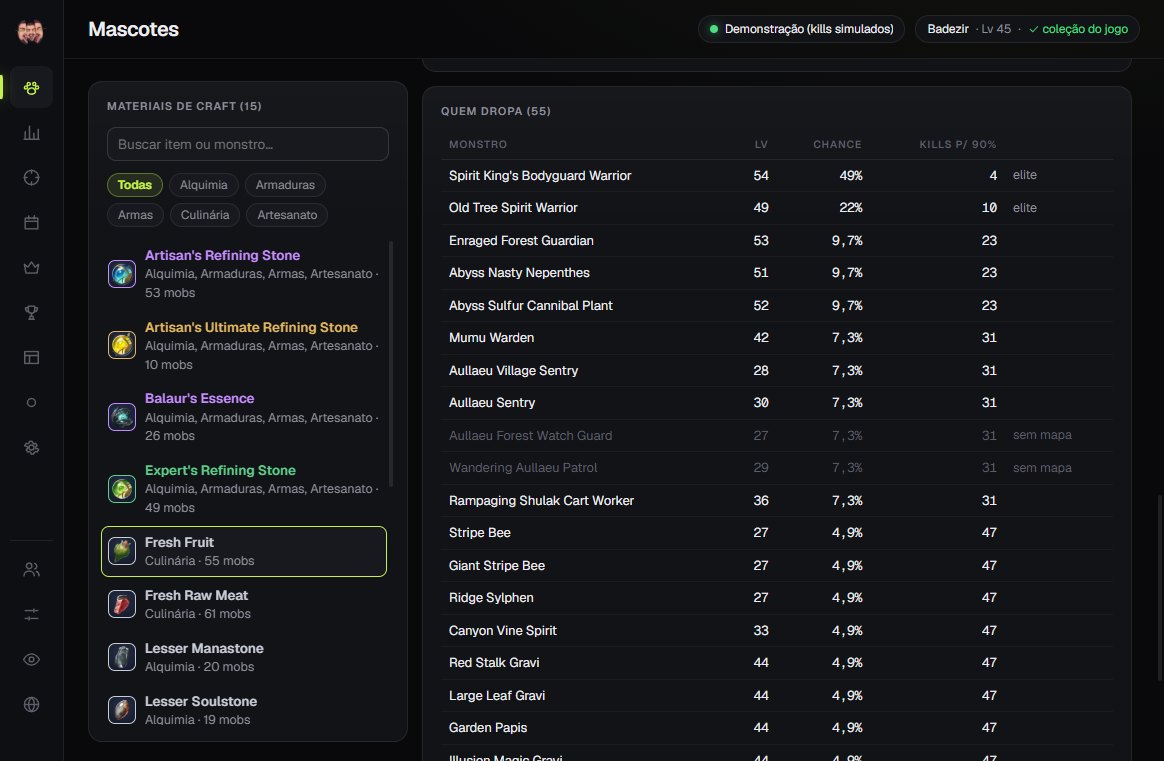Click the KILLS P/ 90% column header
This screenshot has height=761, width=1164.
pyautogui.click(x=958, y=145)
